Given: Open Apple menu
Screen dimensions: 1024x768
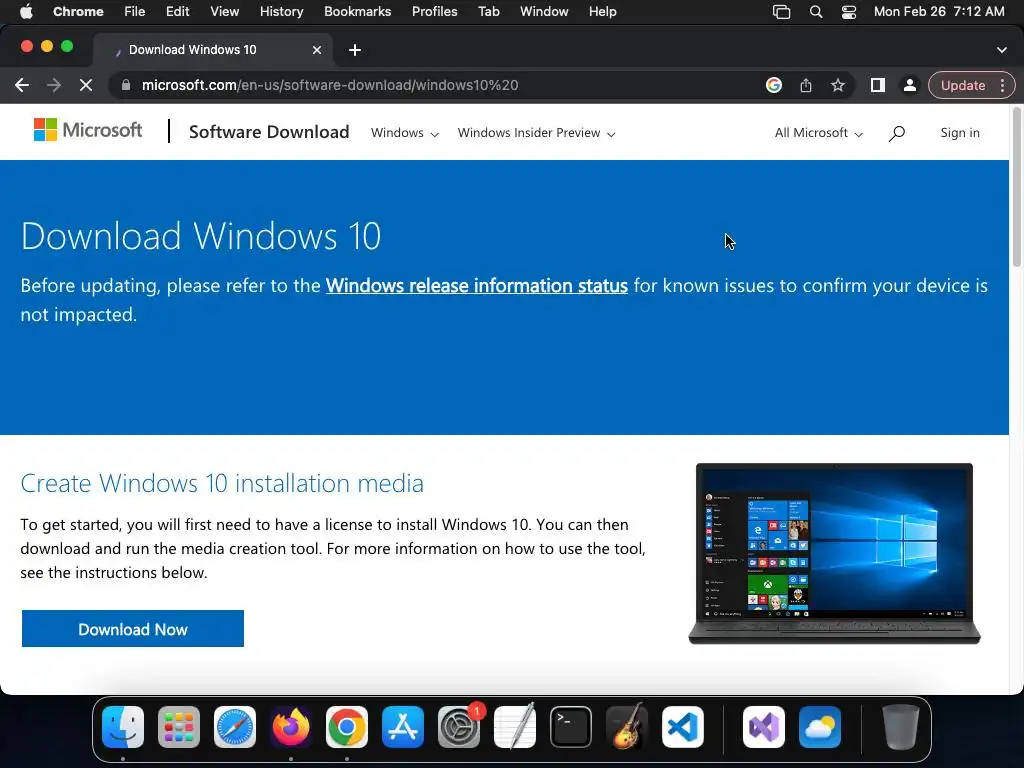Looking at the screenshot, I should [x=26, y=11].
